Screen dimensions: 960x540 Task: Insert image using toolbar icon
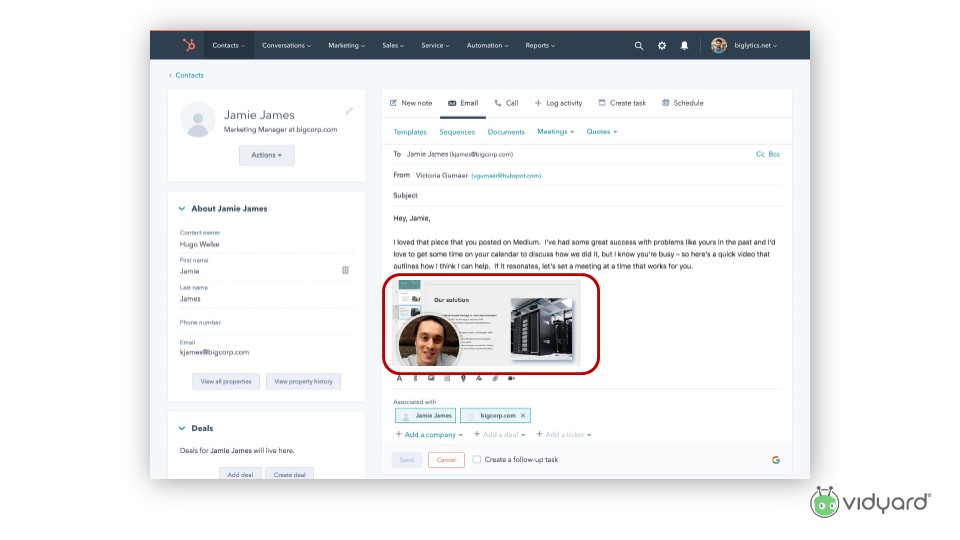431,378
